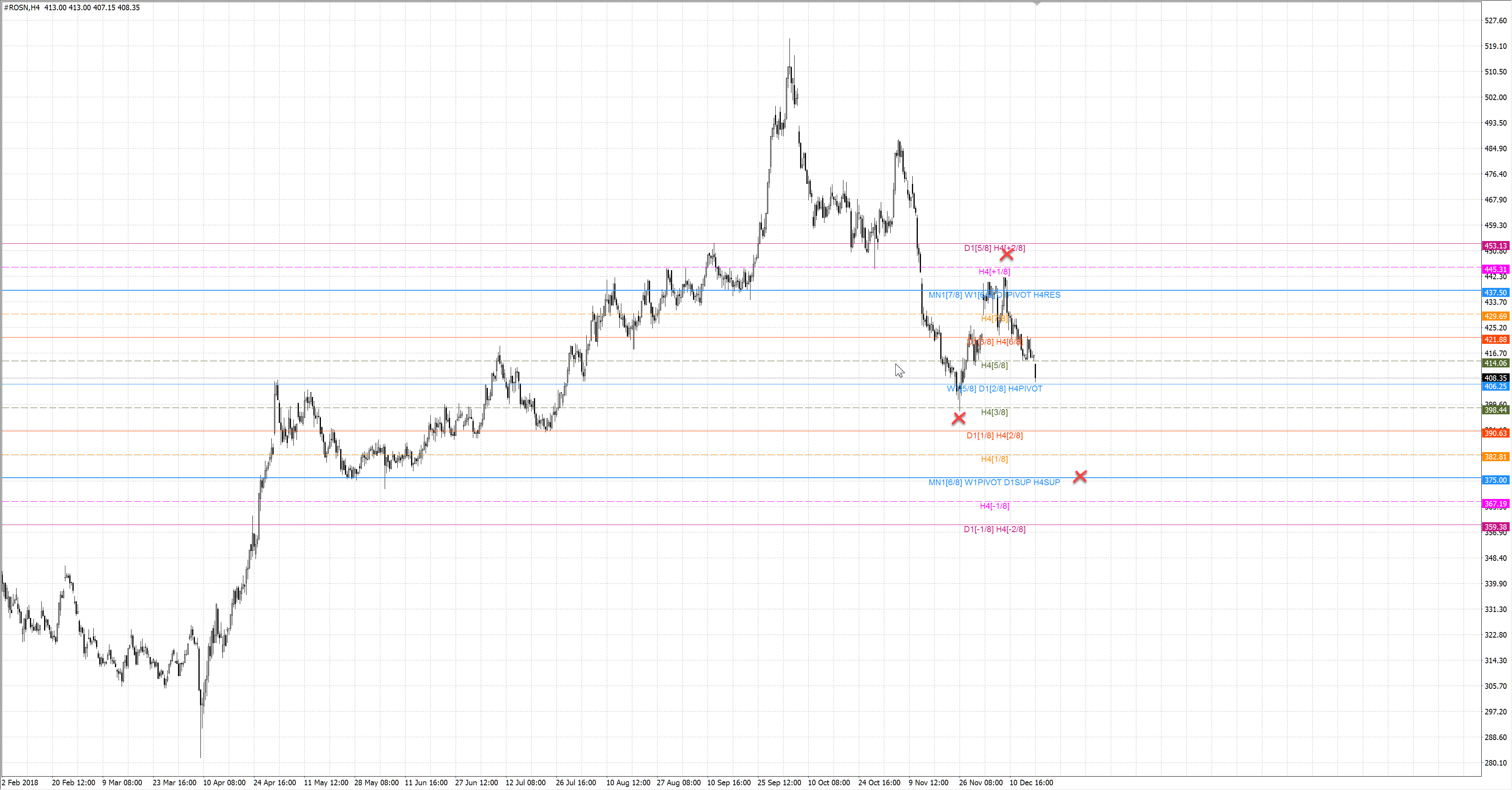
Task: Click the red X marker near 453.13 line
Action: (x=1006, y=255)
